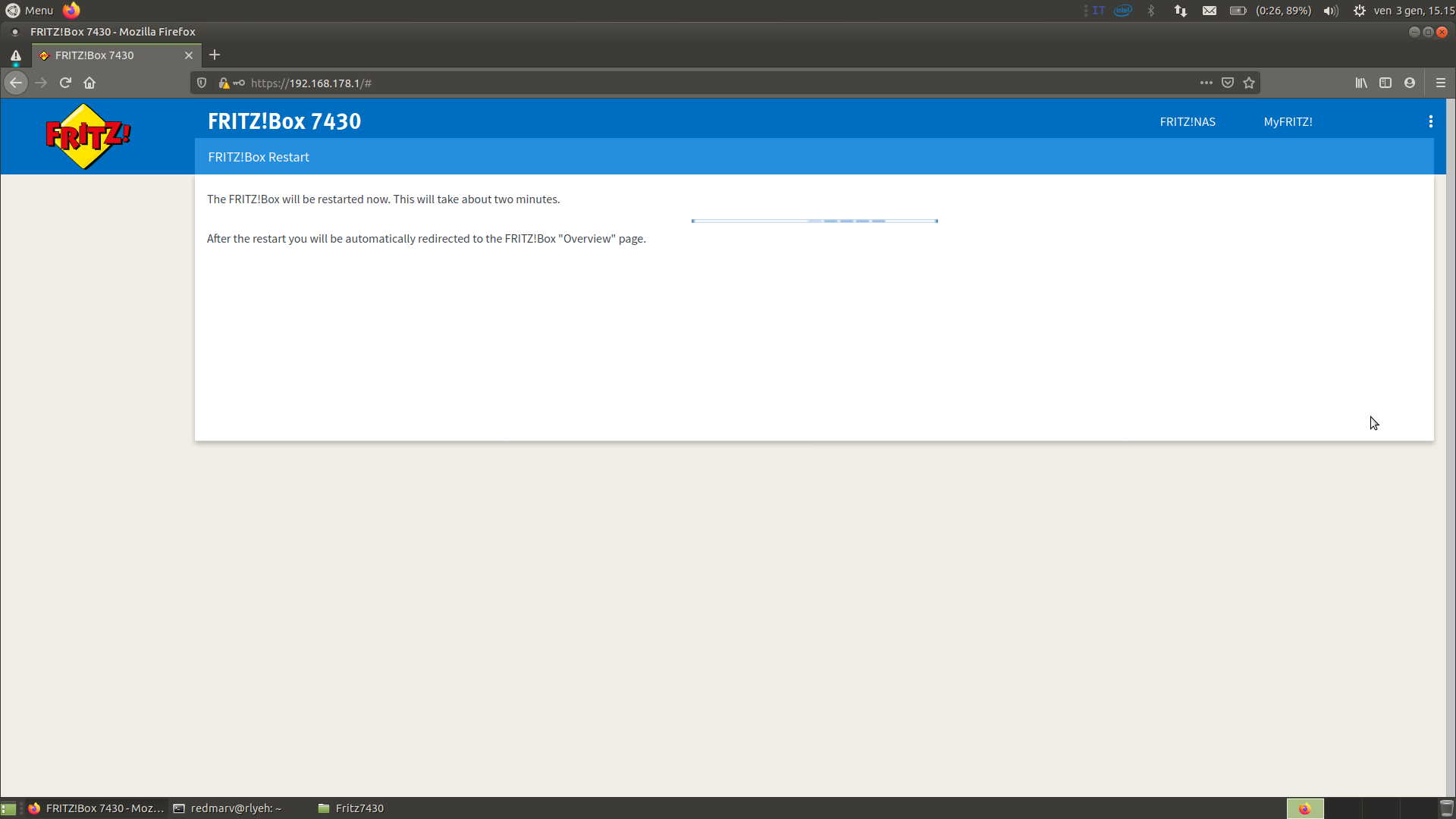Open the Firefox account menu
The image size is (1456, 819).
point(1410,83)
